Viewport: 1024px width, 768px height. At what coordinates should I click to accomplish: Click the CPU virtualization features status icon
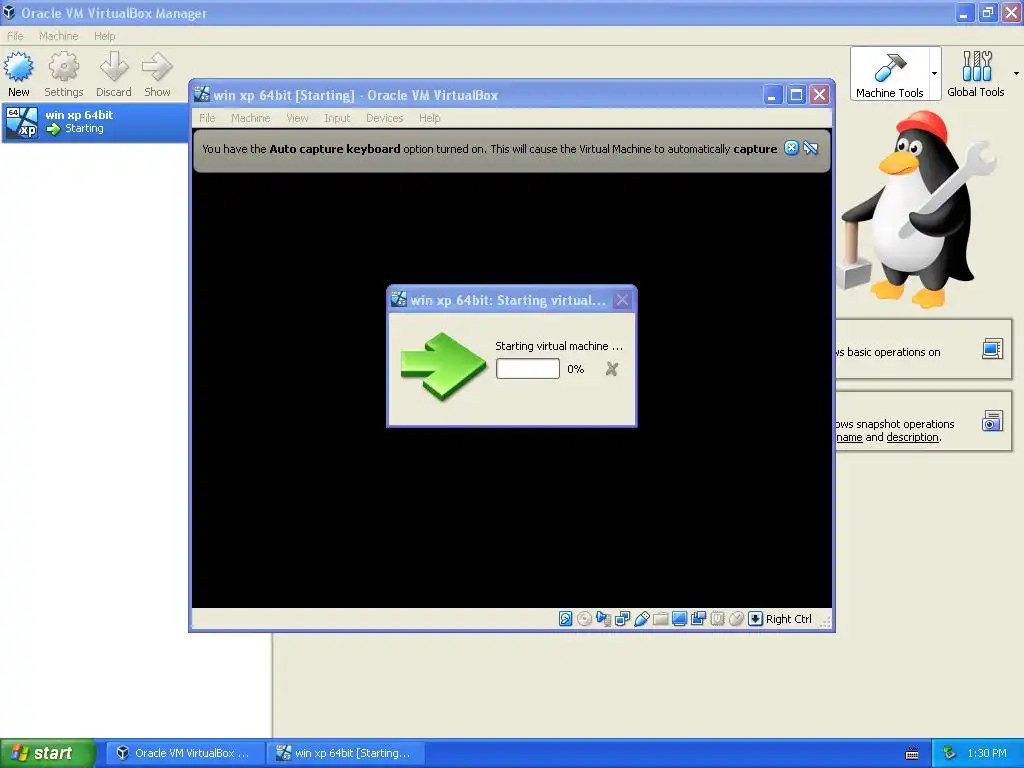pyautogui.click(x=717, y=618)
